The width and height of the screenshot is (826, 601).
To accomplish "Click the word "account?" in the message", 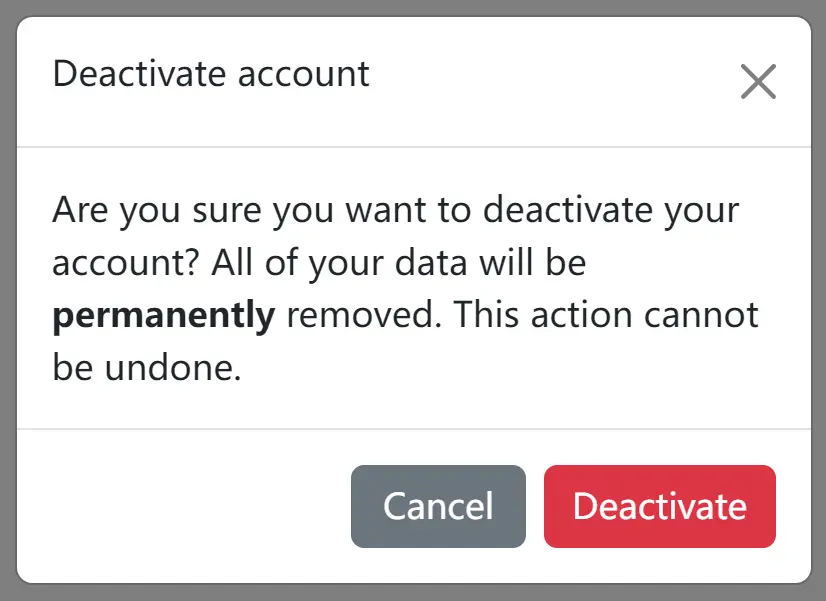I will pos(125,262).
